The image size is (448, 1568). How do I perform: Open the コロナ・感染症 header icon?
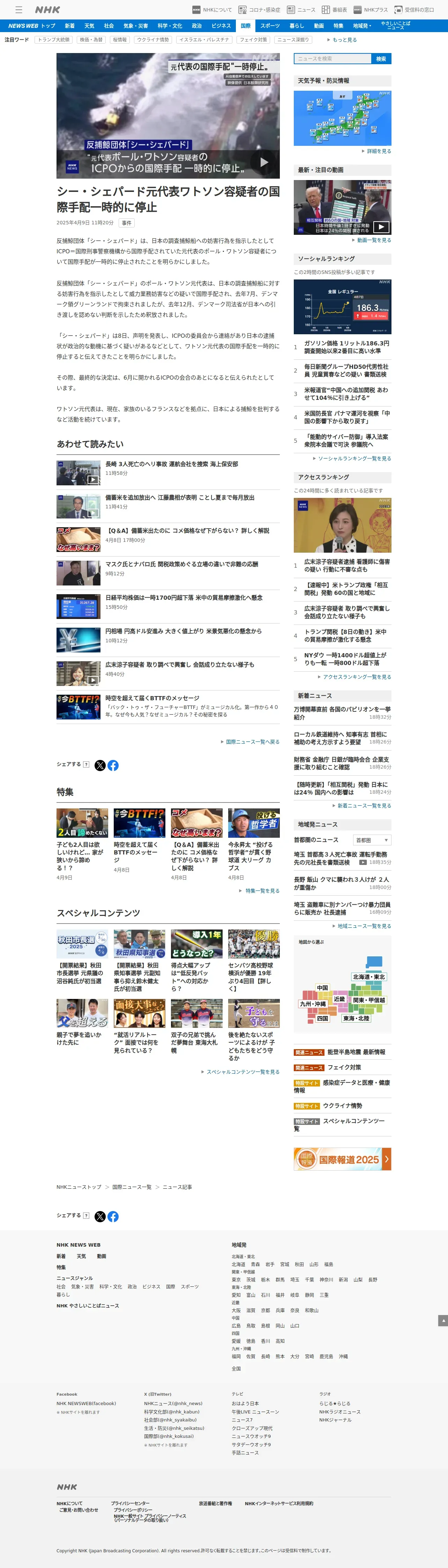click(x=259, y=10)
